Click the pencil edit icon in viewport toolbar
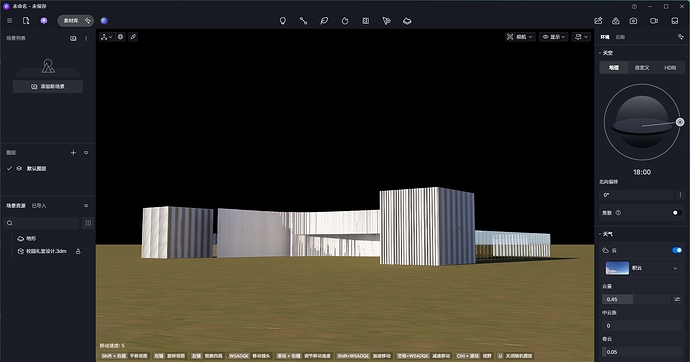This screenshot has width=690, height=362. pyautogui.click(x=133, y=37)
